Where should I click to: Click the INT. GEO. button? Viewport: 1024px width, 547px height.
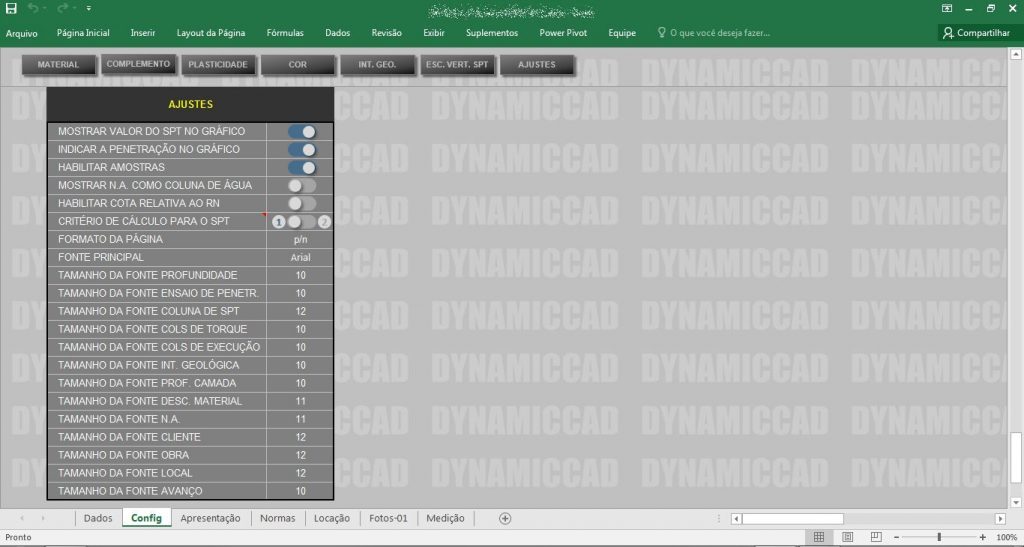click(x=377, y=65)
